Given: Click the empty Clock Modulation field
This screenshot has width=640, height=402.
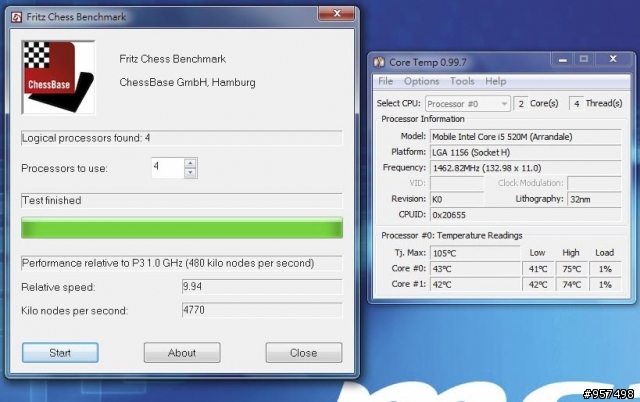Looking at the screenshot, I should 594,183.
